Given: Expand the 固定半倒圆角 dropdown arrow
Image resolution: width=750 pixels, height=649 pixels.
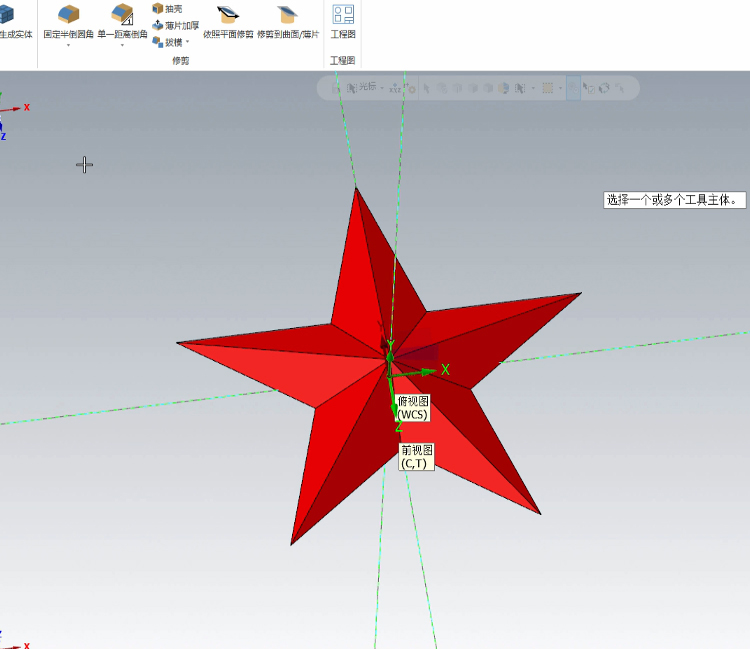Looking at the screenshot, I should 68,46.
